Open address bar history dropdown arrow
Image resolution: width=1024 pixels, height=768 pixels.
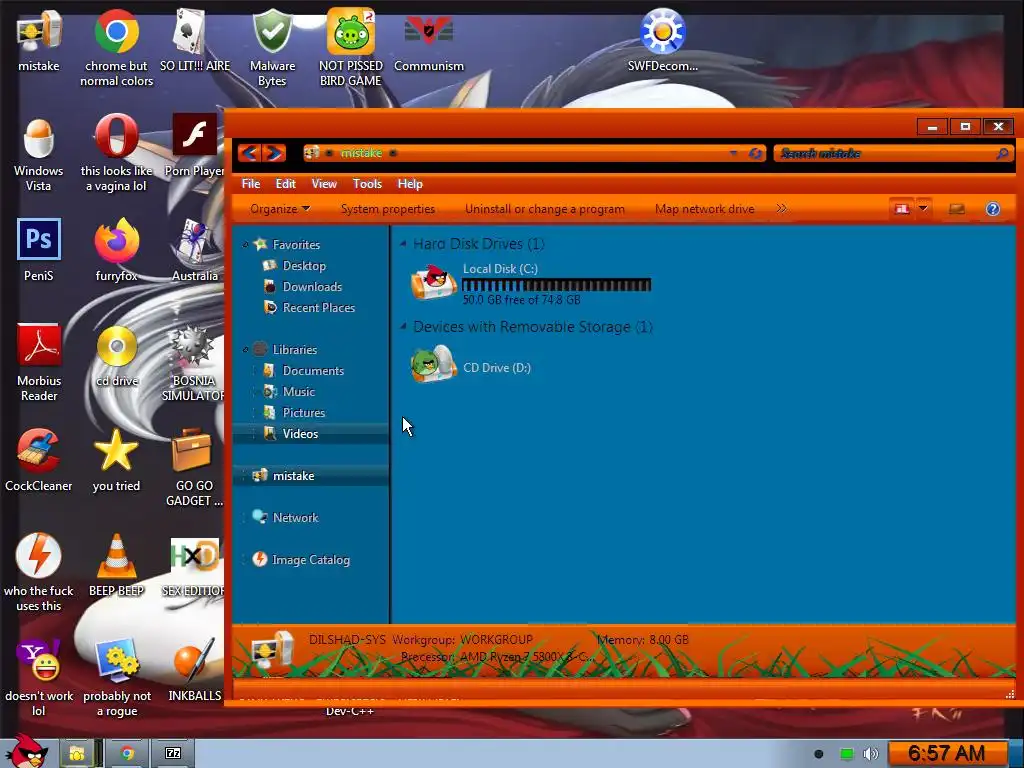(x=733, y=153)
